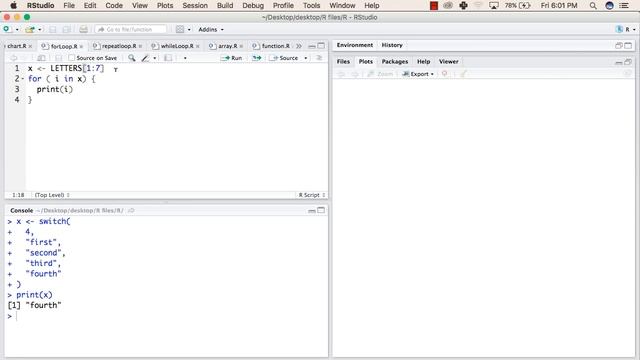The width and height of the screenshot is (640, 360).
Task: Open the New File dropdown arrow
Action: coord(17,30)
